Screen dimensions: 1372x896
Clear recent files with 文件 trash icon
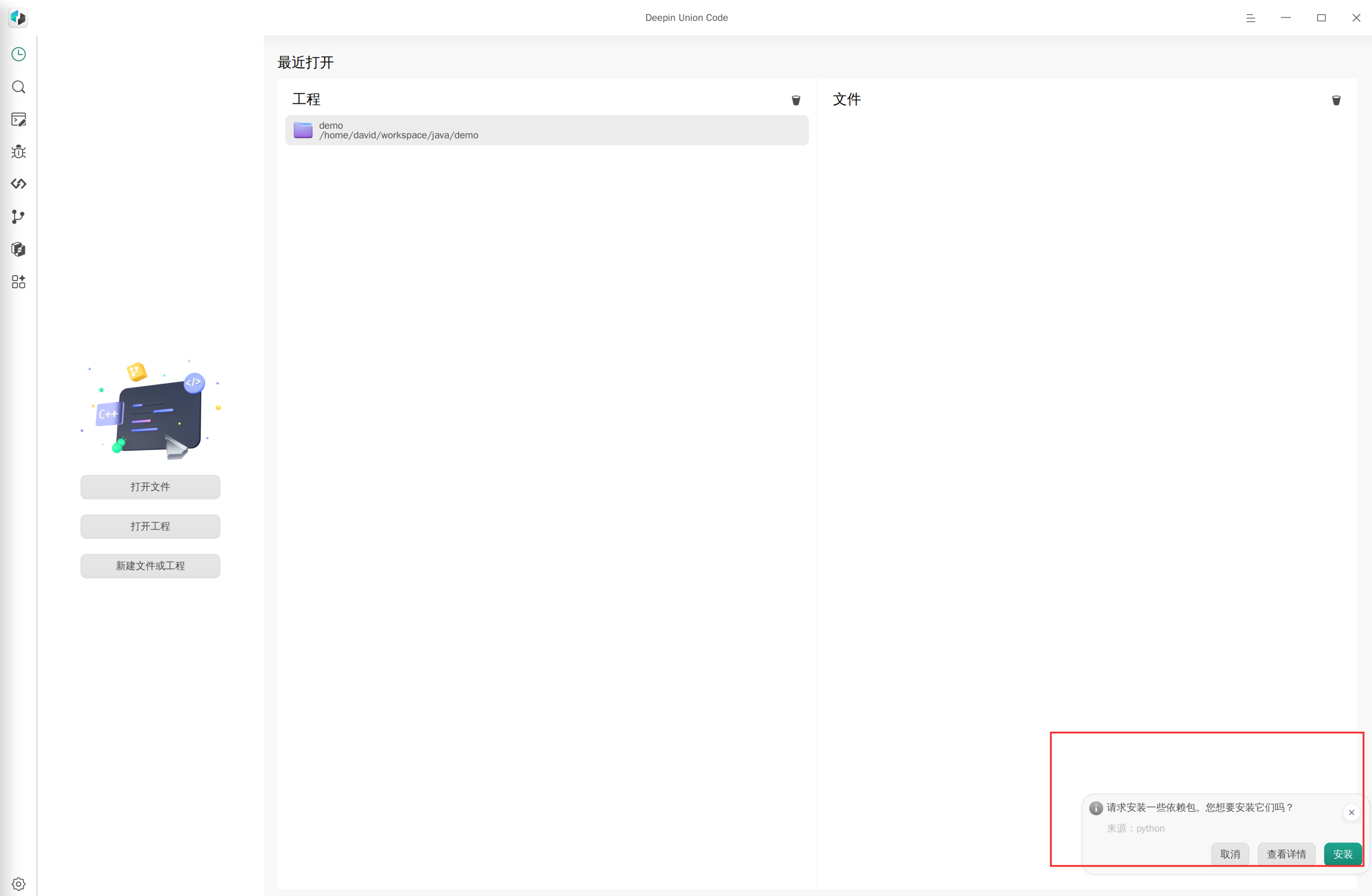click(1336, 100)
